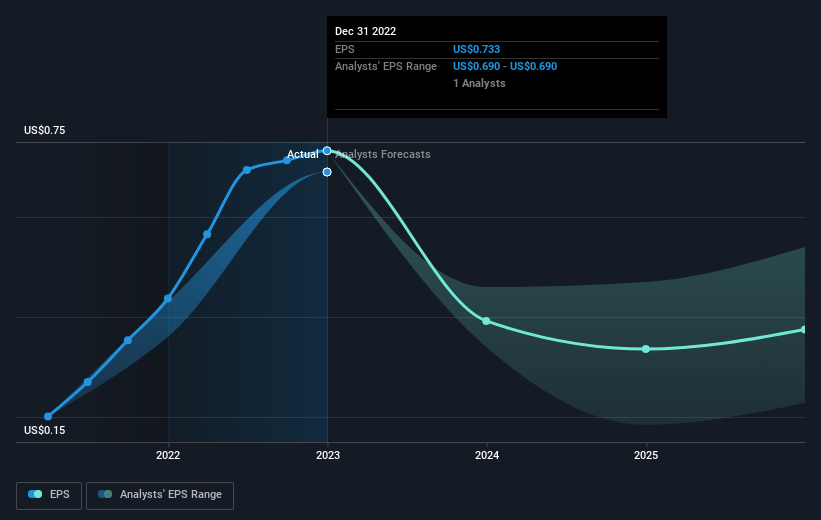Click the 'Actual' label on chart
821x520 pixels.
click(303, 154)
